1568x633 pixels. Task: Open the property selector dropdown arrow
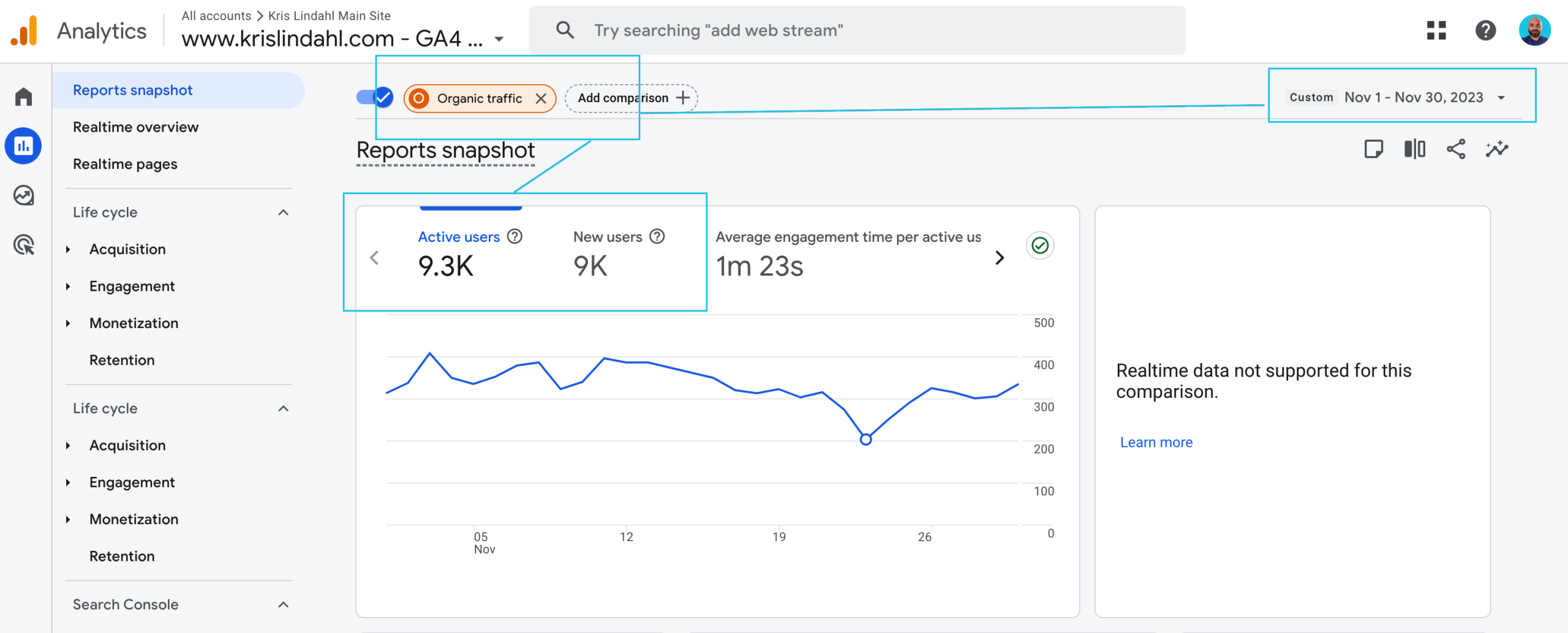(499, 39)
